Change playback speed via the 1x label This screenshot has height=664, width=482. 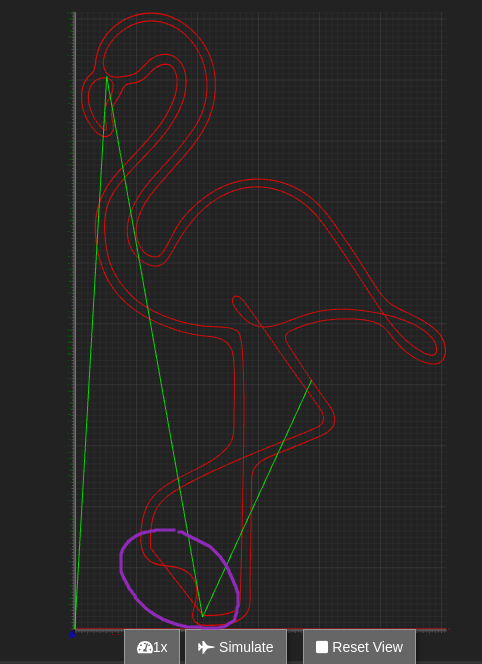tap(160, 647)
